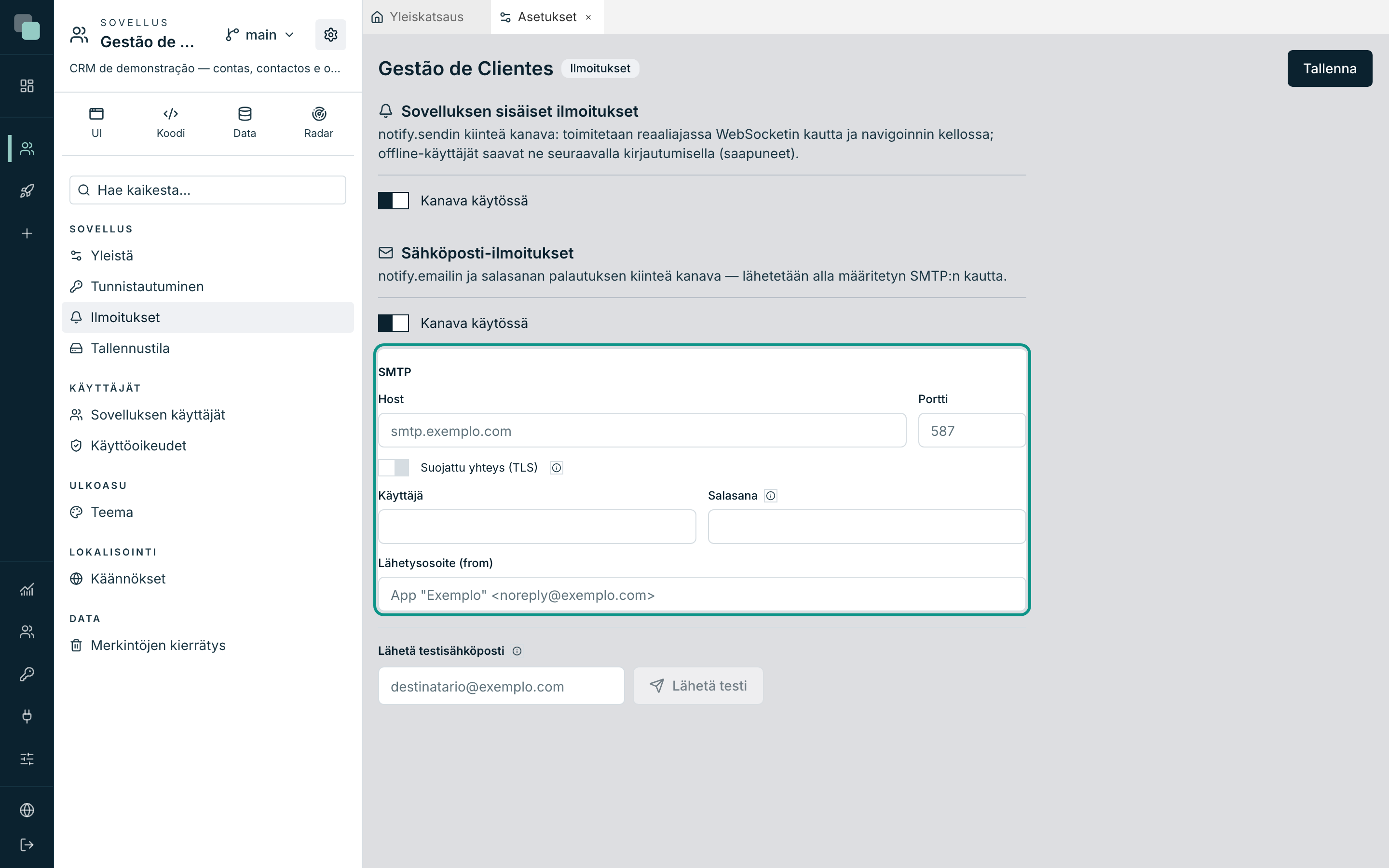Open the dashboard grid icon in rail
The height and width of the screenshot is (868, 1389).
(x=27, y=86)
